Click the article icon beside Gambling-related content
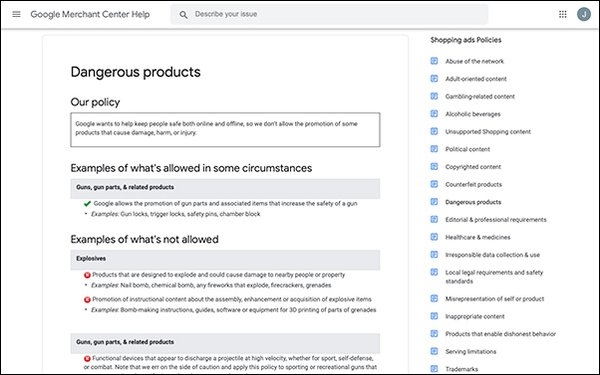600x375 pixels. [x=434, y=96]
